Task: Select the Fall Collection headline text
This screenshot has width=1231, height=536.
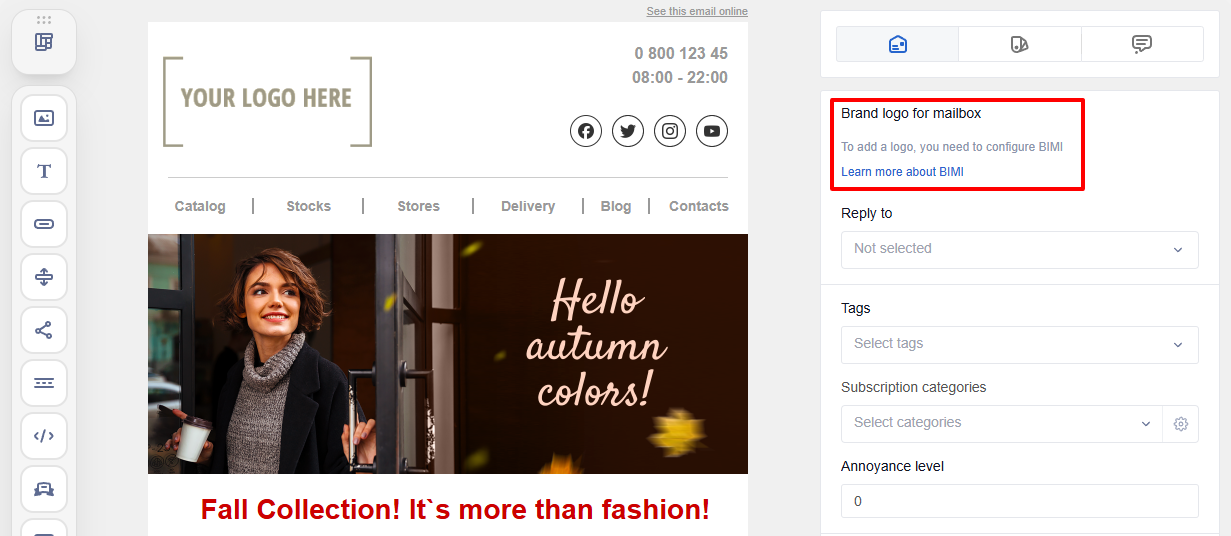Action: 455,509
